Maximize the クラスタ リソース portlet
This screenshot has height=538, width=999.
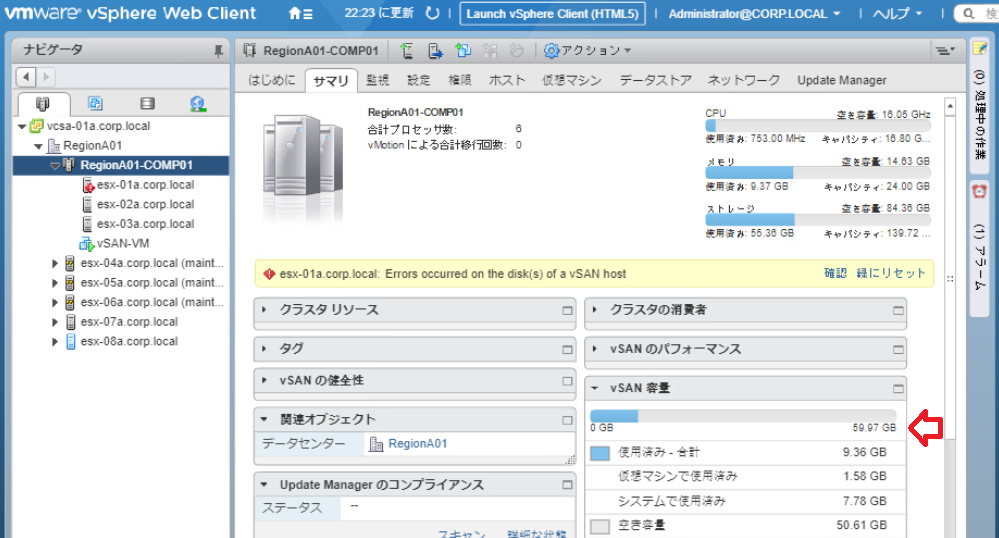567,310
